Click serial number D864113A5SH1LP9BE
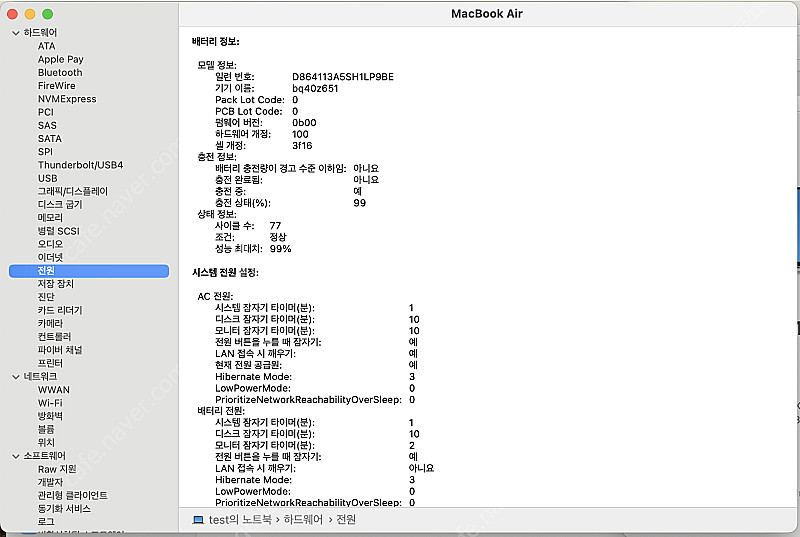Viewport: 800px width, 537px height. 343,77
